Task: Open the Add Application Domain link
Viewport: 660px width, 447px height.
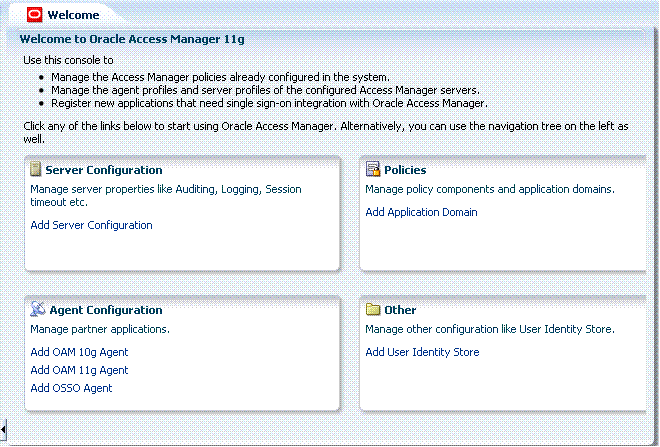Action: click(421, 212)
